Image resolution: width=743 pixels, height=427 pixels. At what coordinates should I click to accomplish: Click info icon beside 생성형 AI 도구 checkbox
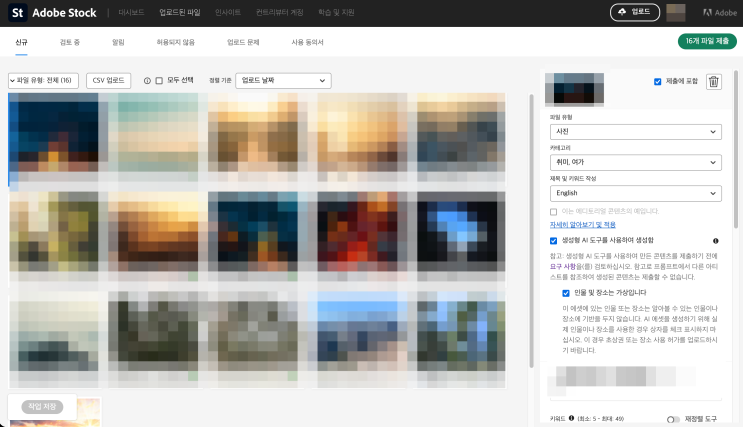tap(716, 241)
